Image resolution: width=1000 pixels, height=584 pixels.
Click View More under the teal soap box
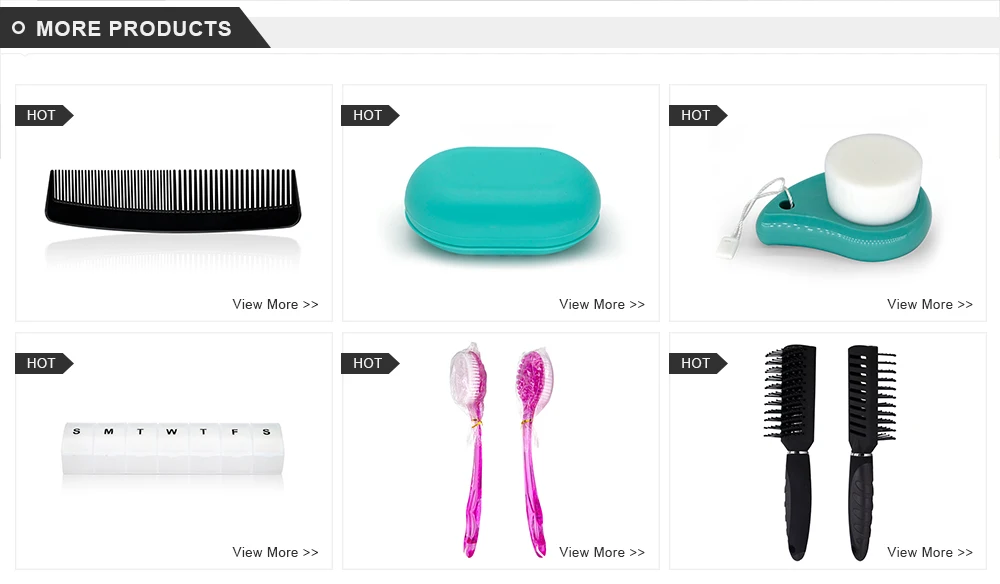(602, 304)
